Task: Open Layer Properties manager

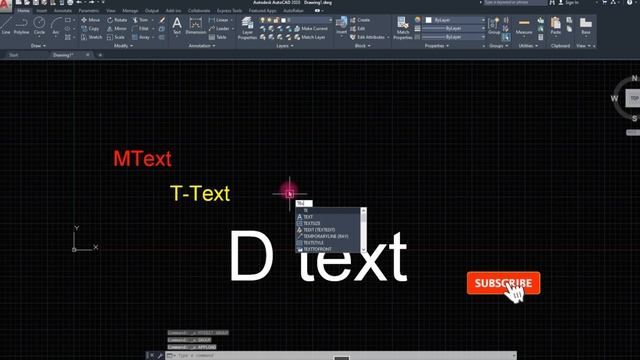Action: [247, 28]
